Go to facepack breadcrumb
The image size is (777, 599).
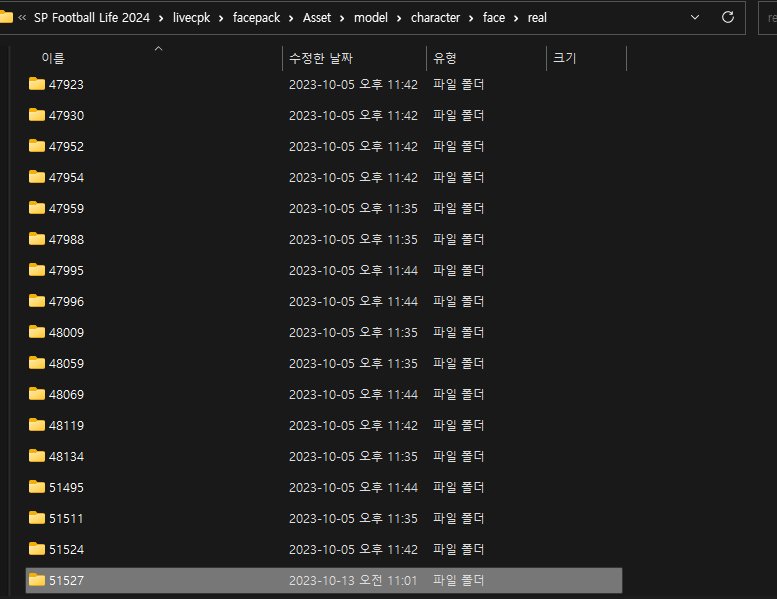click(x=256, y=18)
